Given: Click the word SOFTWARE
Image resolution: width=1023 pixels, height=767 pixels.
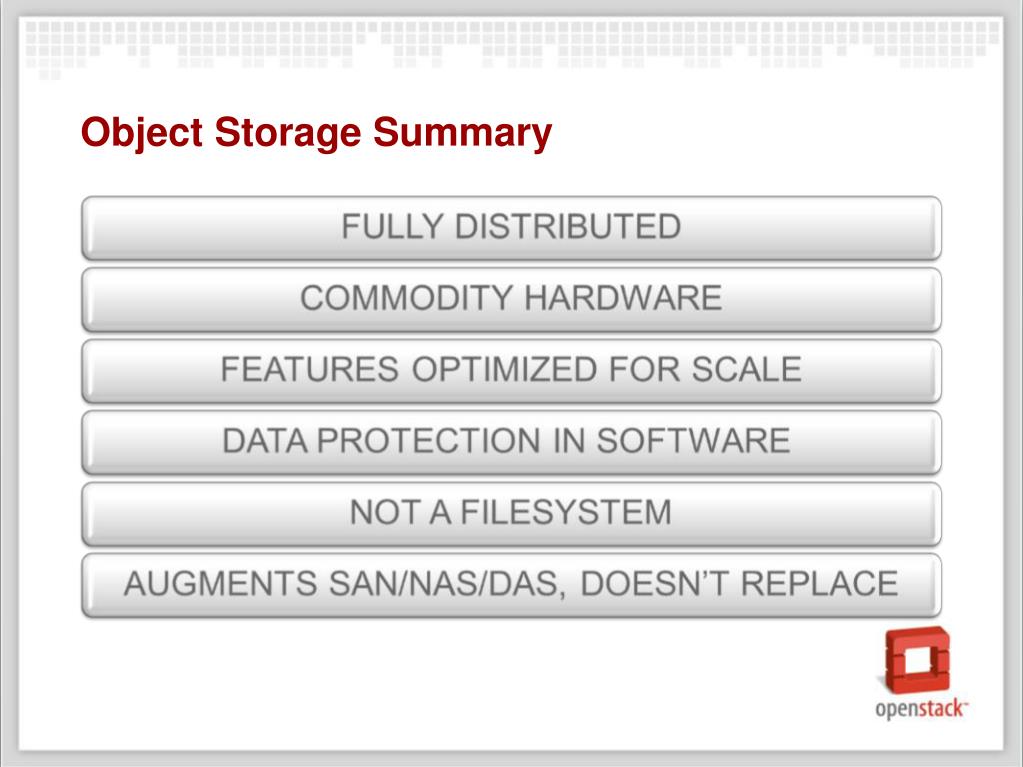Looking at the screenshot, I should pyautogui.click(x=693, y=440).
